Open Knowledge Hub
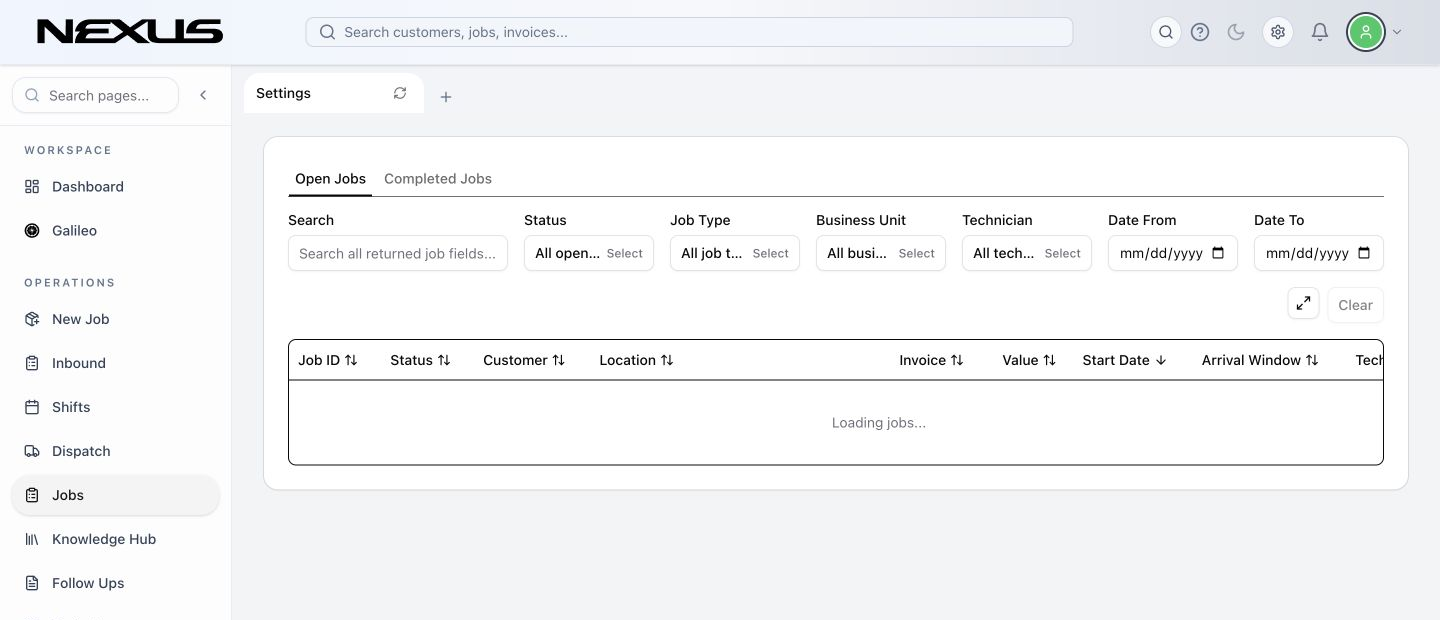1440x620 pixels. [115, 539]
